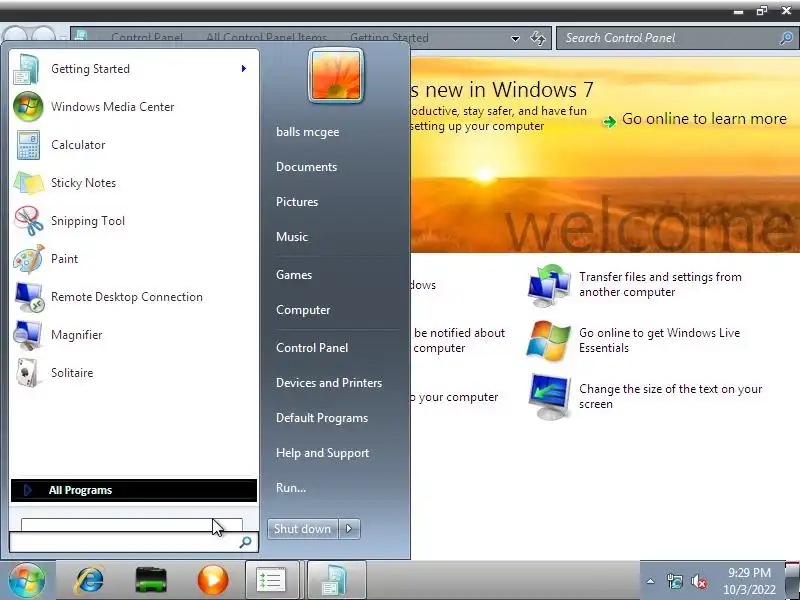Screen dimensions: 800x600
Task: Open Music library
Action: (x=292, y=237)
